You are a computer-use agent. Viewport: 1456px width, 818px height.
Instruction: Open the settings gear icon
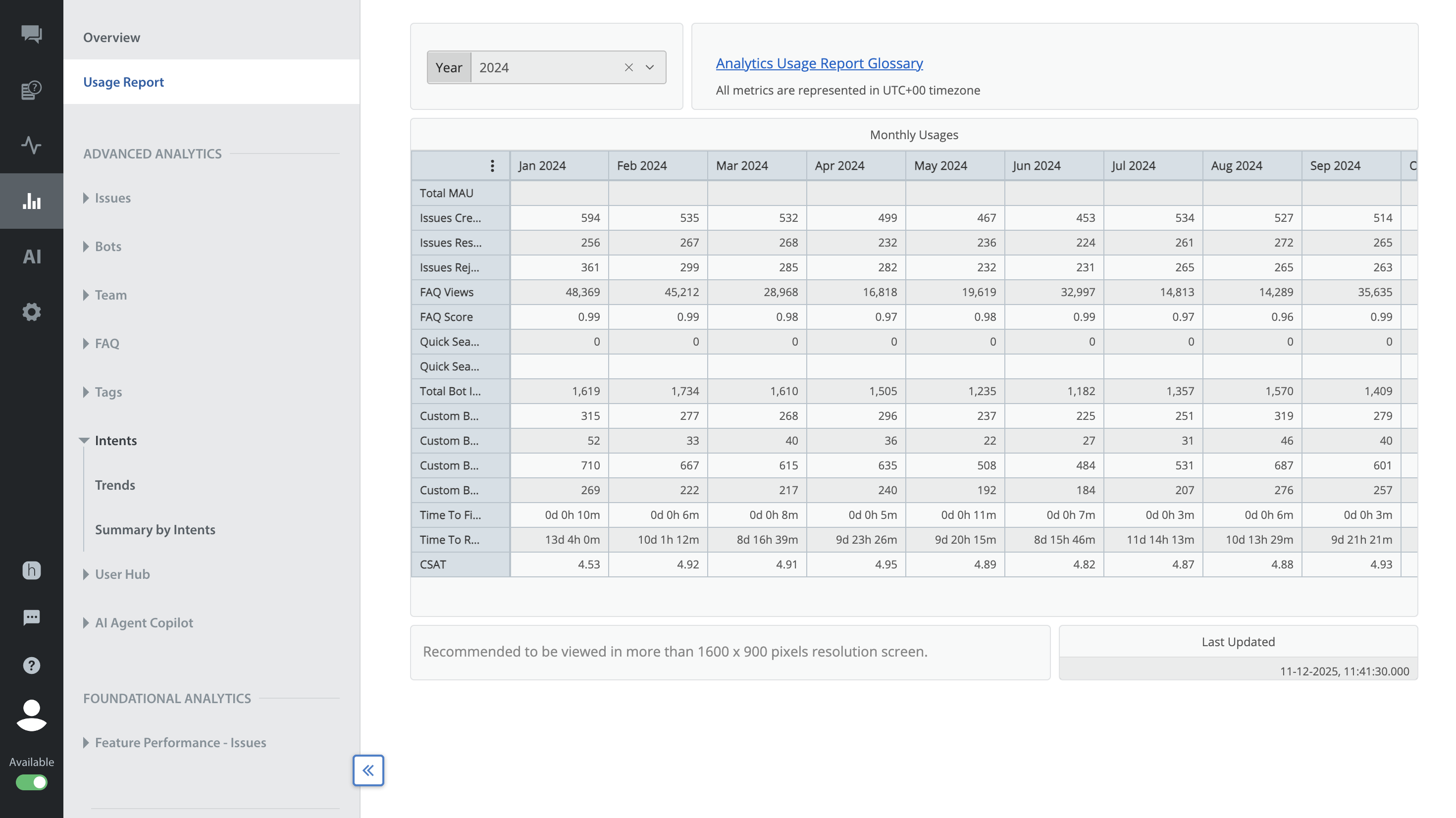coord(31,312)
